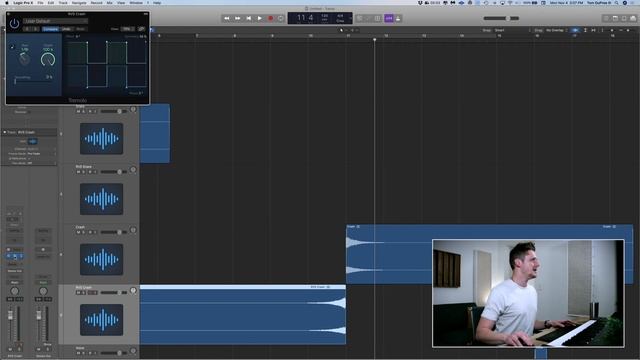Image resolution: width=640 pixels, height=360 pixels.
Task: Click the pan knob on RVS Snare track
Action: (x=133, y=170)
